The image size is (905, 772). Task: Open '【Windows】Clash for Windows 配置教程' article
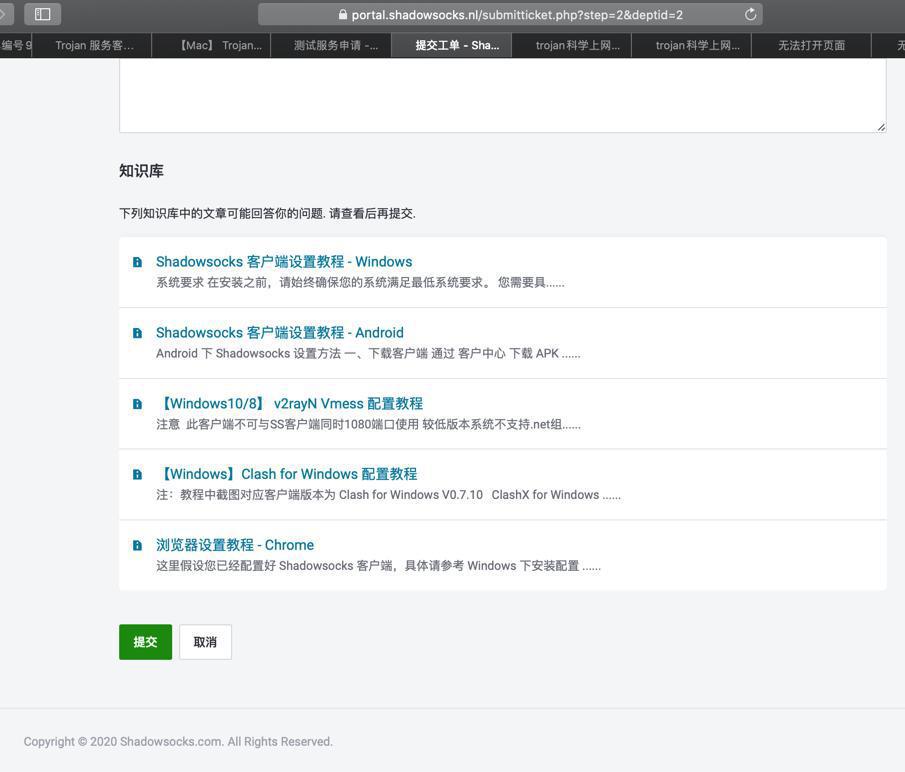[287, 474]
